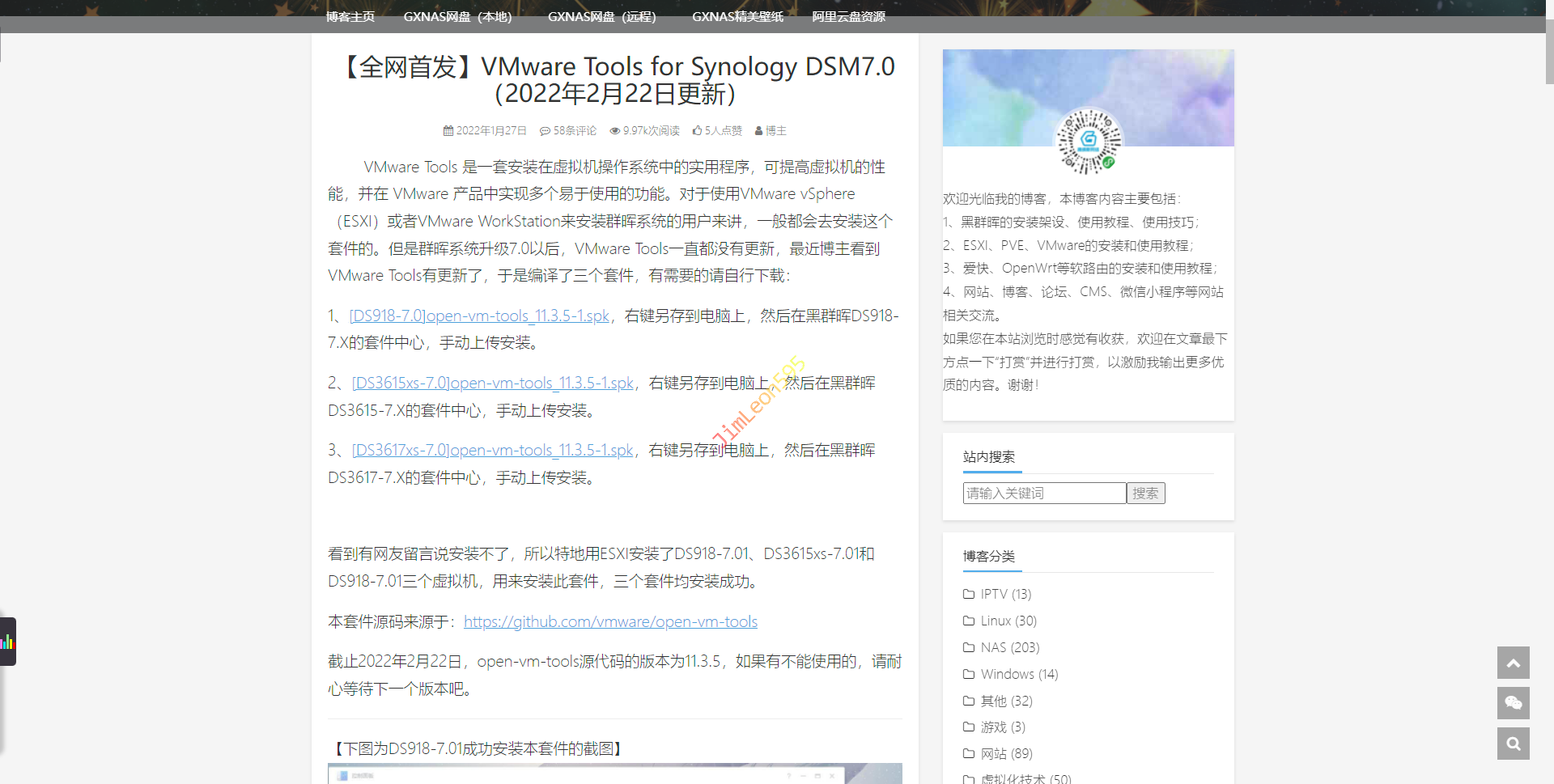Click the thumbs-up 5人点赞 icon
The width and height of the screenshot is (1554, 784).
[697, 130]
